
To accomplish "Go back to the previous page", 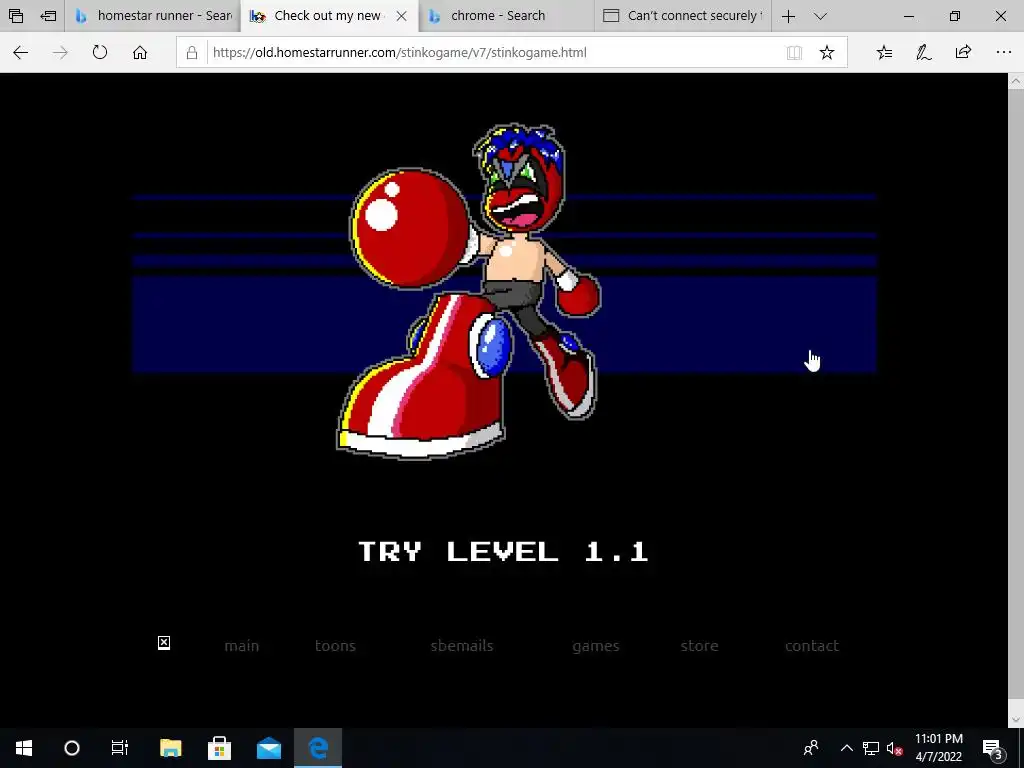I will [20, 52].
